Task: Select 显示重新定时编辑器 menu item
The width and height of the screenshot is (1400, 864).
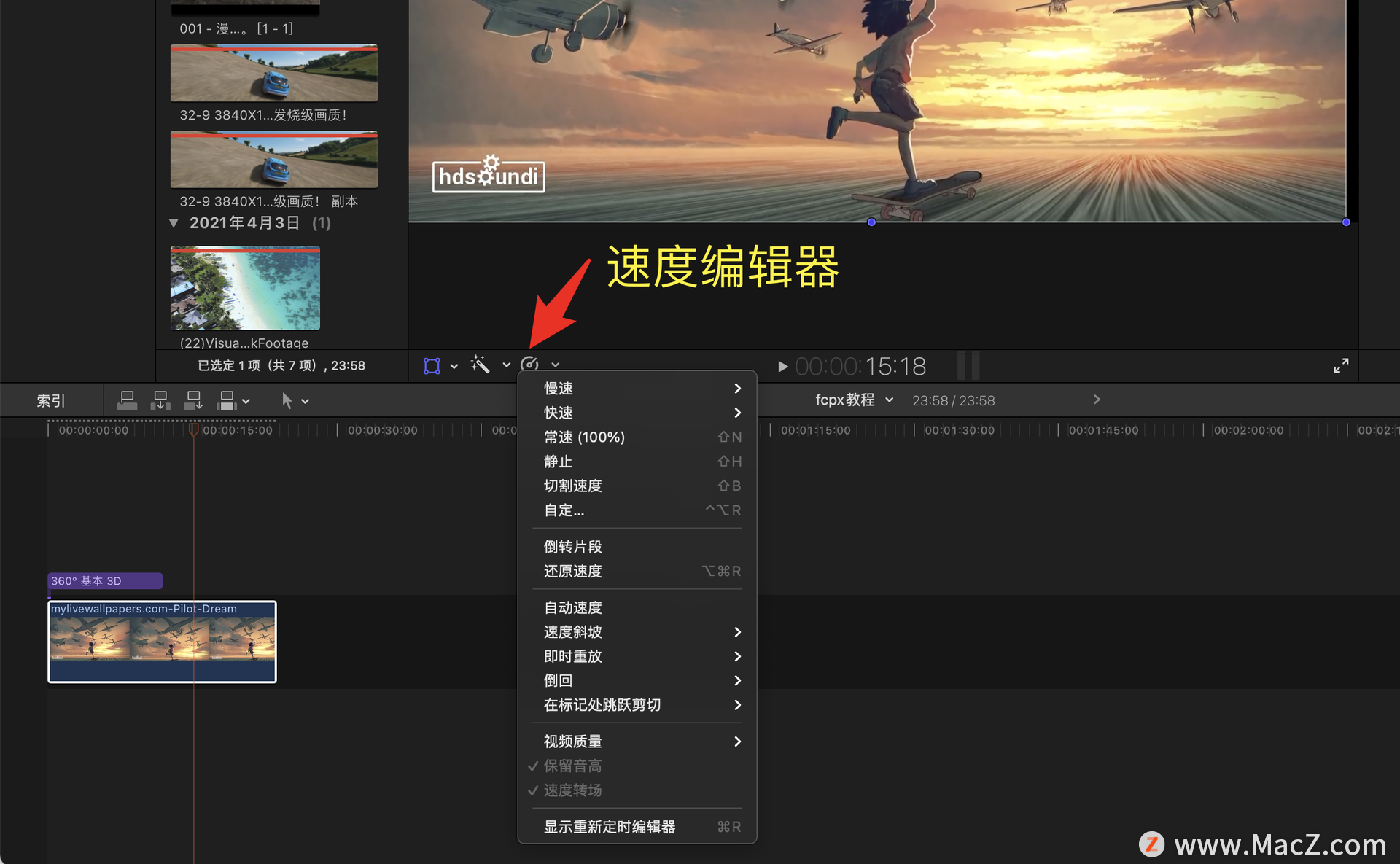Action: 637,827
